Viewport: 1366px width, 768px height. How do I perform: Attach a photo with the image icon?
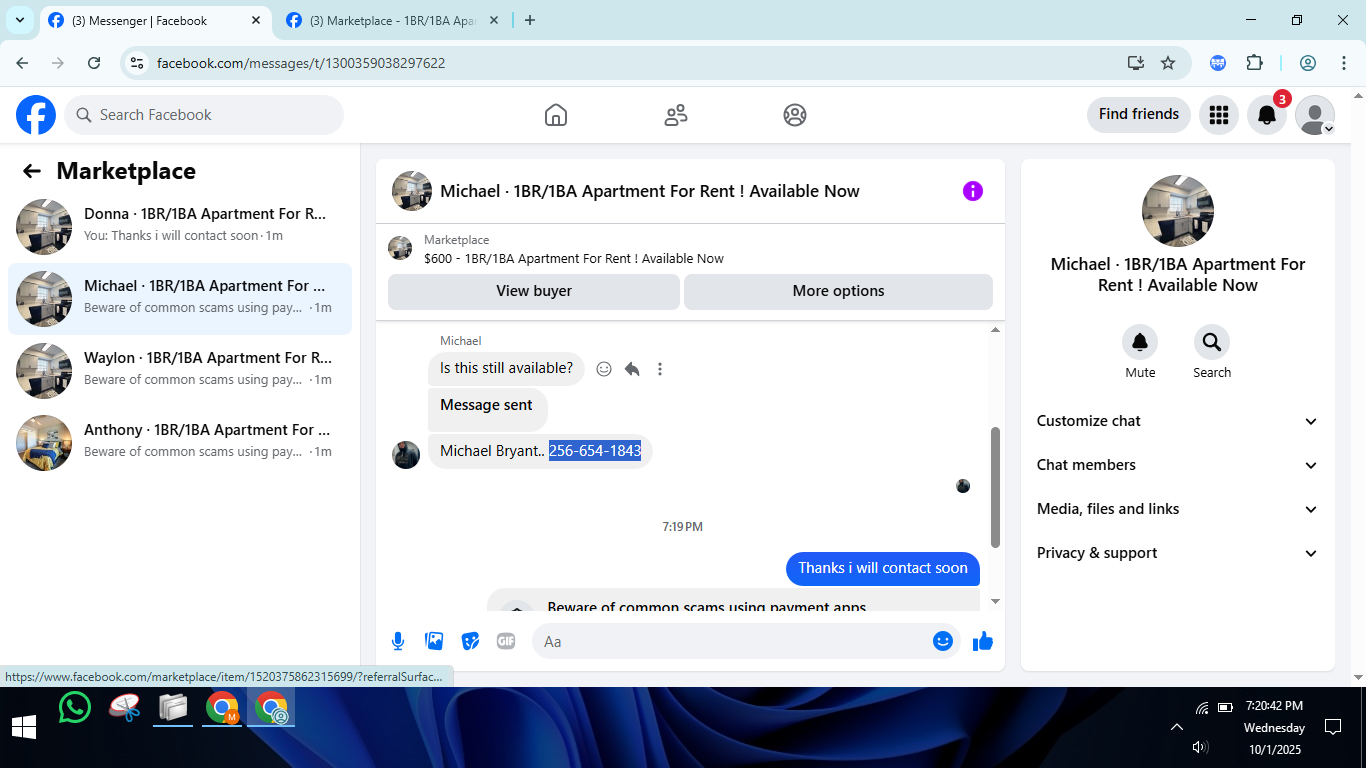pyautogui.click(x=434, y=641)
